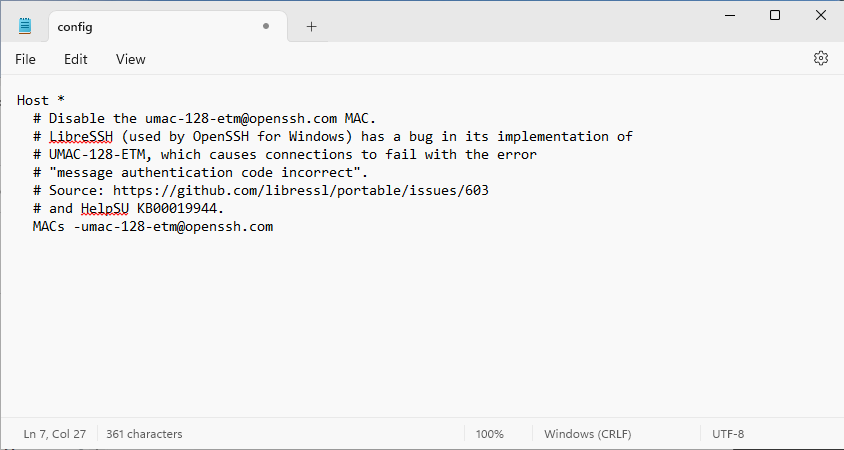This screenshot has width=844, height=450.
Task: Close the Notepad window
Action: coord(820,15)
